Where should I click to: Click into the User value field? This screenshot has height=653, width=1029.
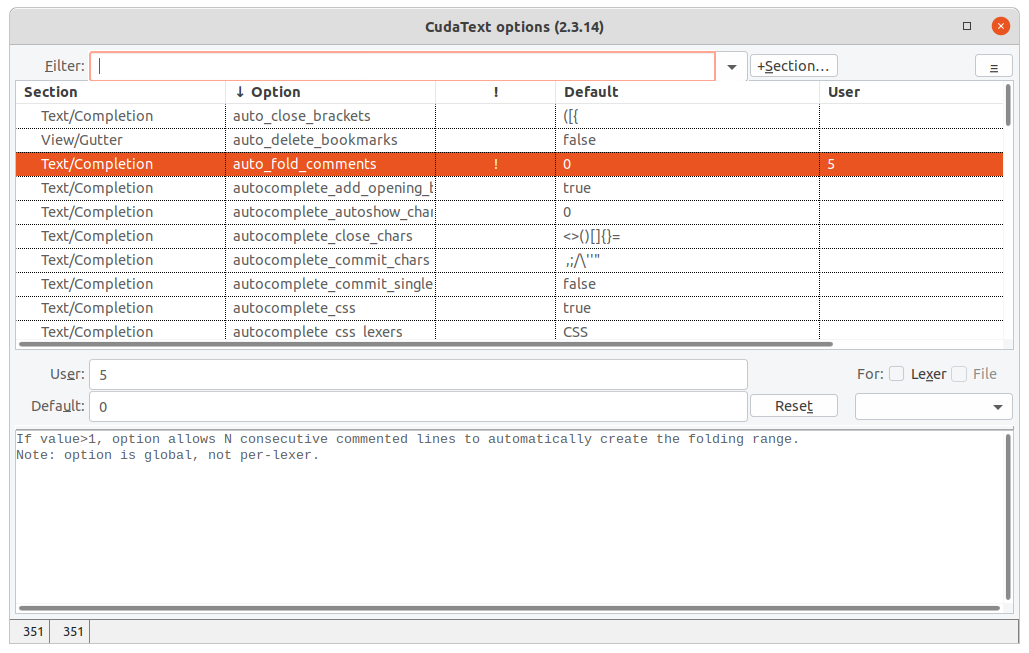(x=418, y=375)
